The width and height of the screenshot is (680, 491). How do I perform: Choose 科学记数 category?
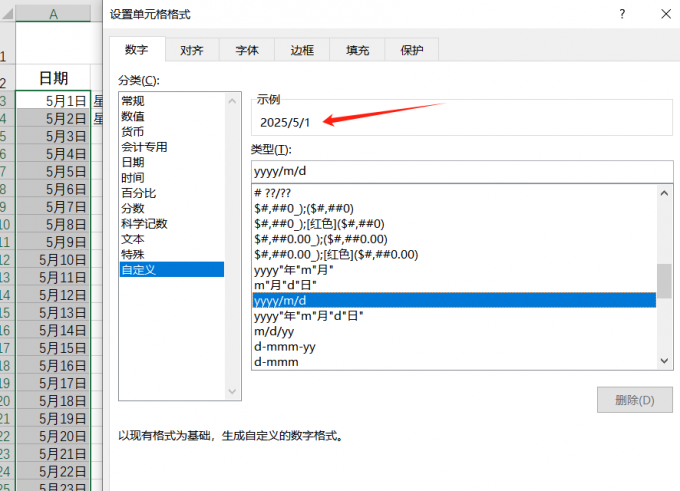point(172,224)
